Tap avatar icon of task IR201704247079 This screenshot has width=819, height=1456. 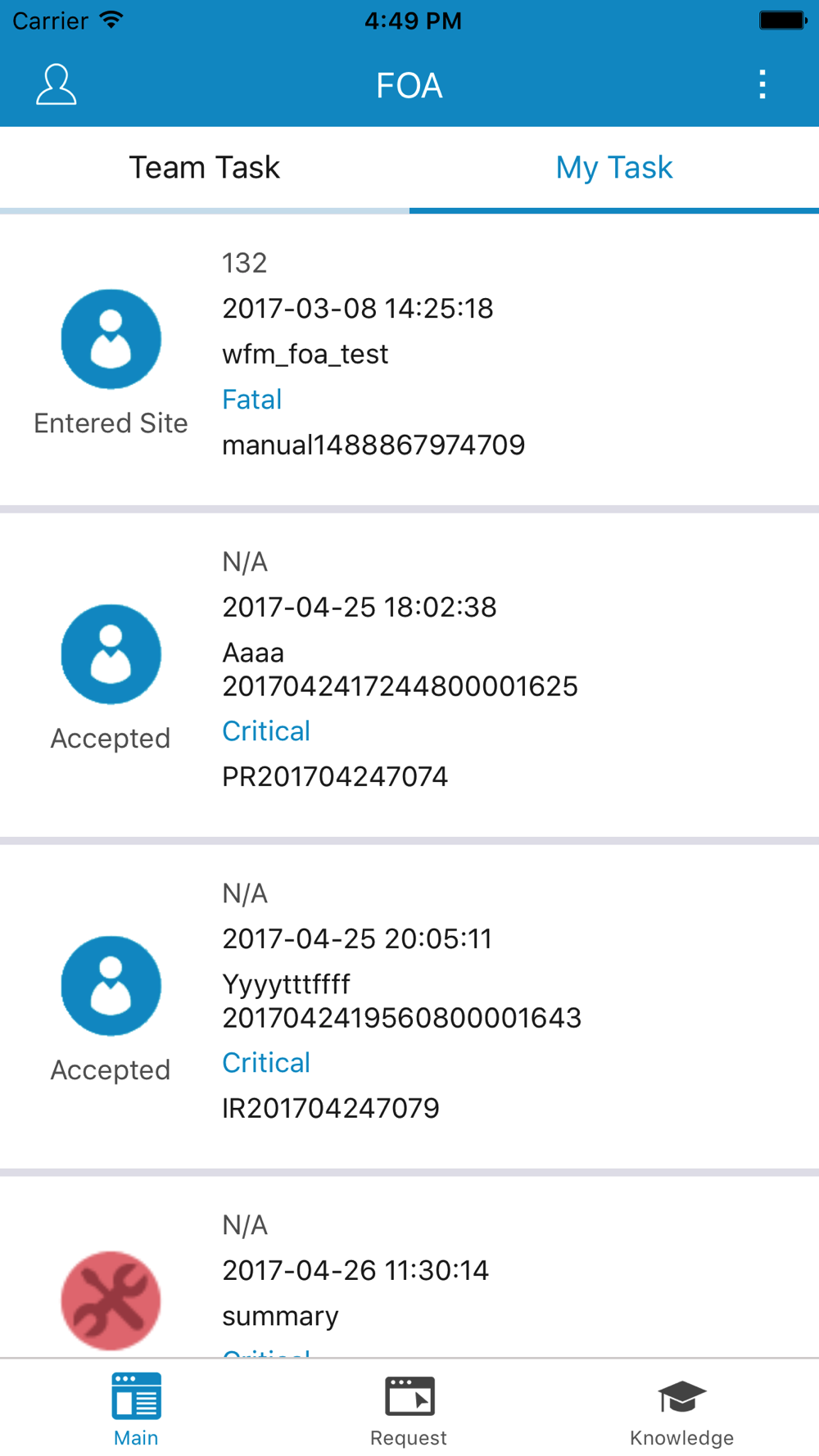click(111, 986)
